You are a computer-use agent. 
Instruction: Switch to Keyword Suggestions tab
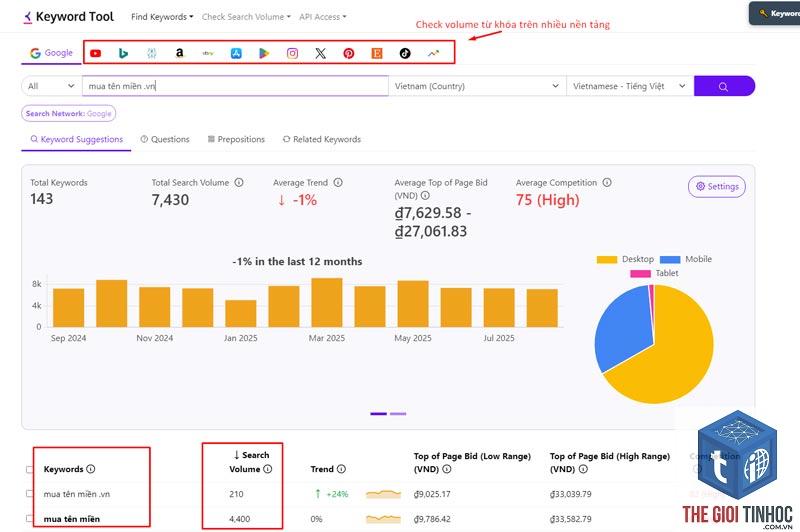(77, 139)
